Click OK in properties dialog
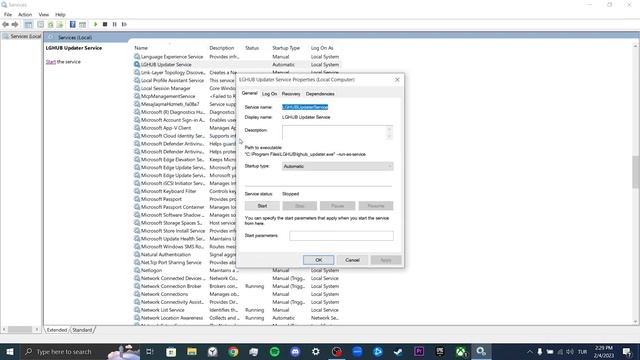The height and width of the screenshot is (360, 640). 318,260
